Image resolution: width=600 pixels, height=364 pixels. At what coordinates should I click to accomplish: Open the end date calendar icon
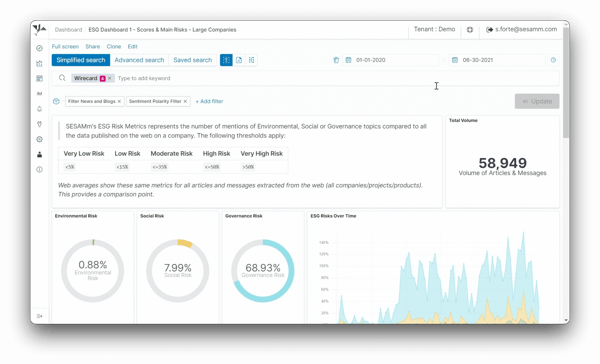click(x=455, y=60)
